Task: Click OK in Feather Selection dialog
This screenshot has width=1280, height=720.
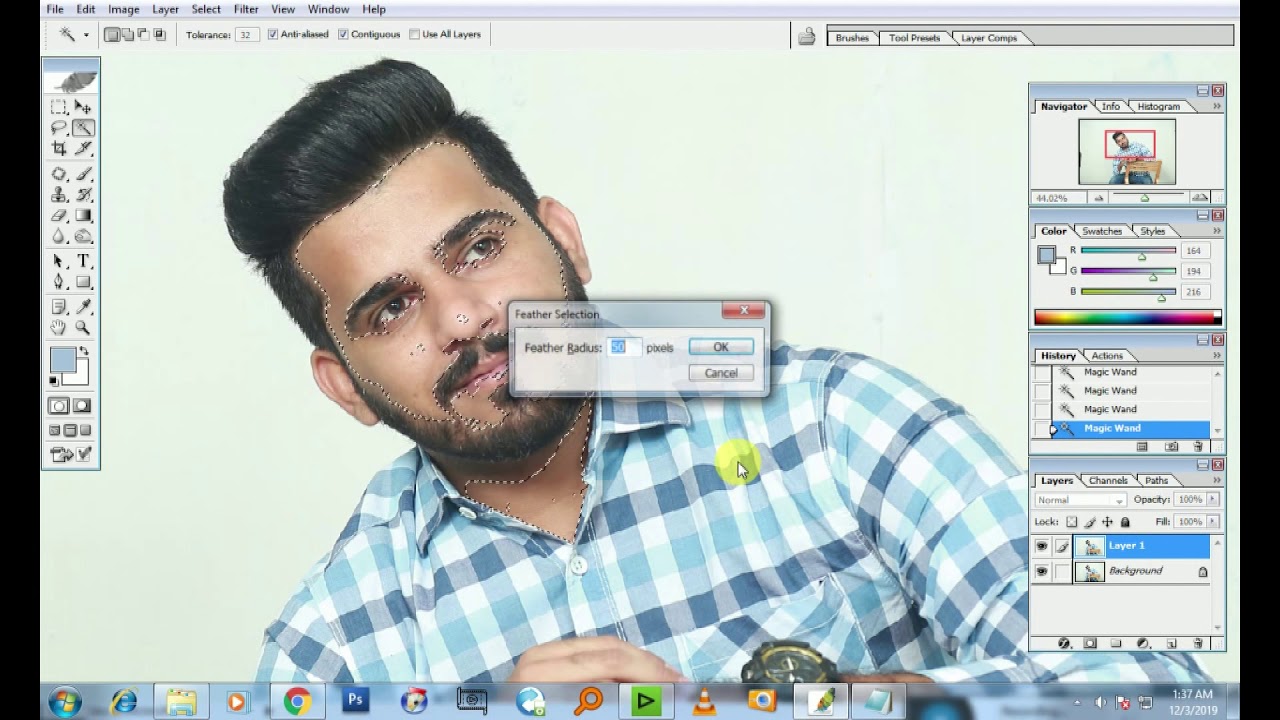Action: pyautogui.click(x=721, y=347)
